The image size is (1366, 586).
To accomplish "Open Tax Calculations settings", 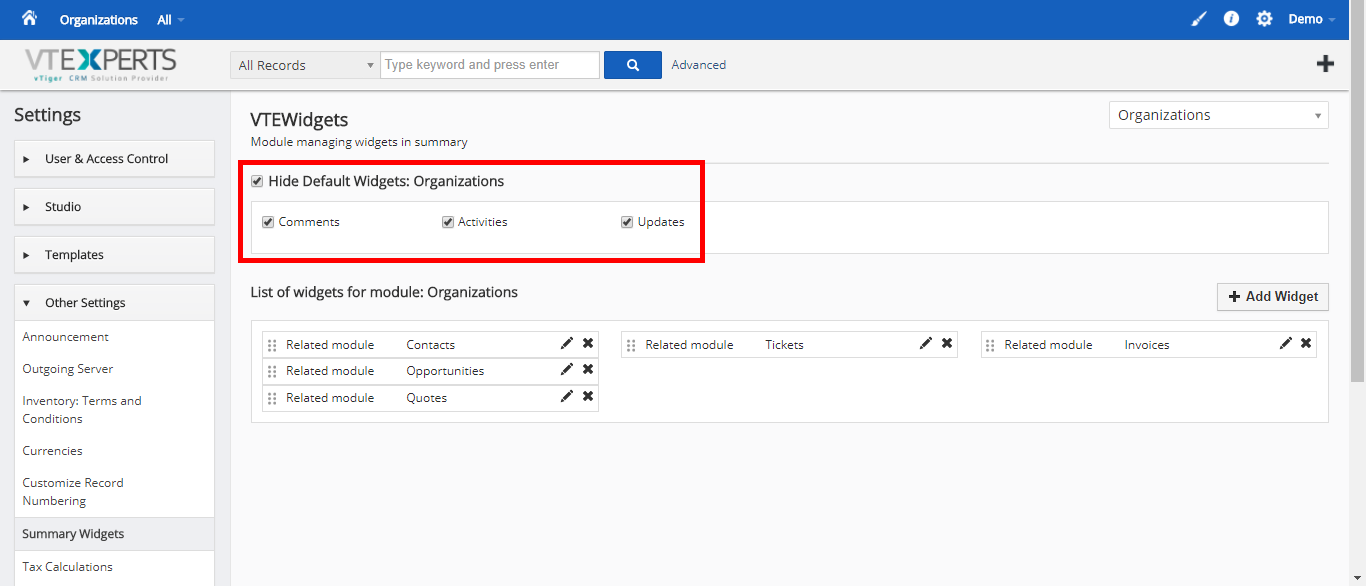I will 67,567.
